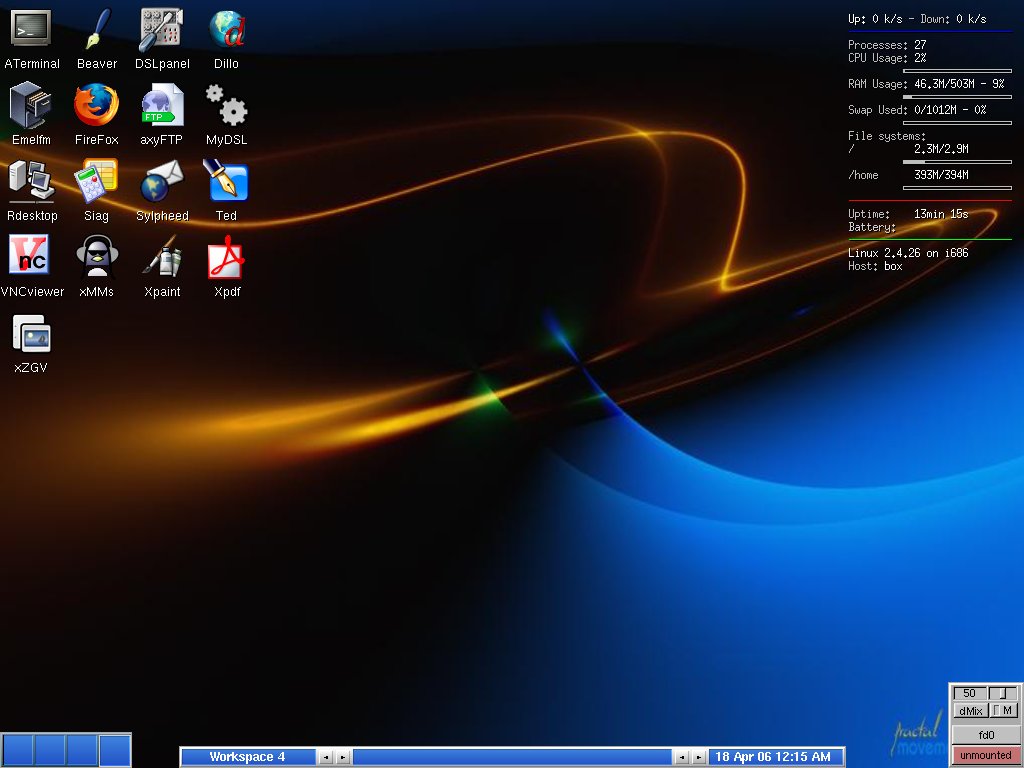Click the DSLpanel control panel icon
The height and width of the screenshot is (768, 1024).
[x=161, y=28]
